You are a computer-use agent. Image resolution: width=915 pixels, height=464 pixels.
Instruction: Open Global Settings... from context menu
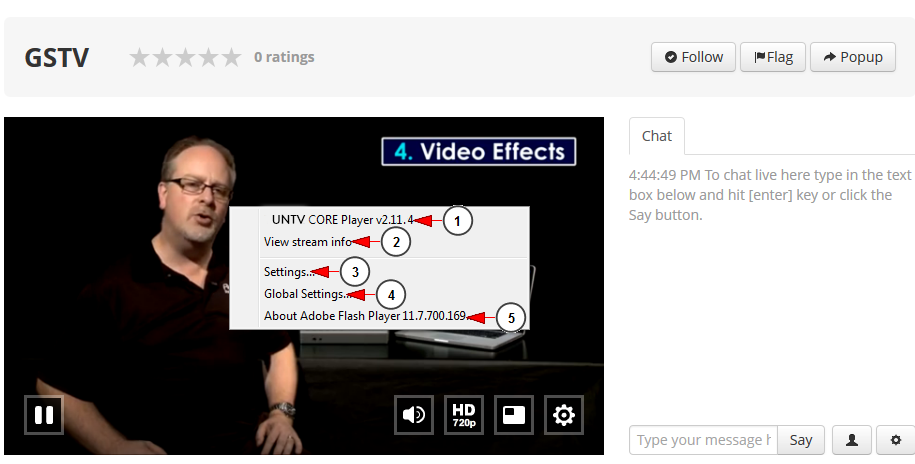click(x=307, y=294)
